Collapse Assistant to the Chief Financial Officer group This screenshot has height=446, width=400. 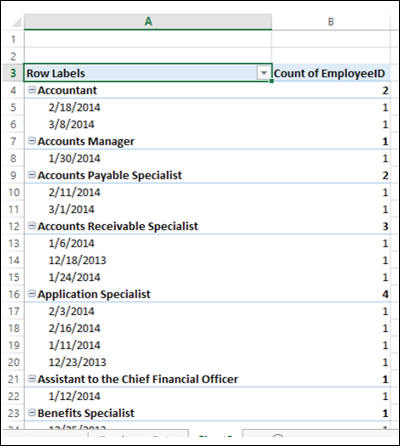tap(32, 378)
